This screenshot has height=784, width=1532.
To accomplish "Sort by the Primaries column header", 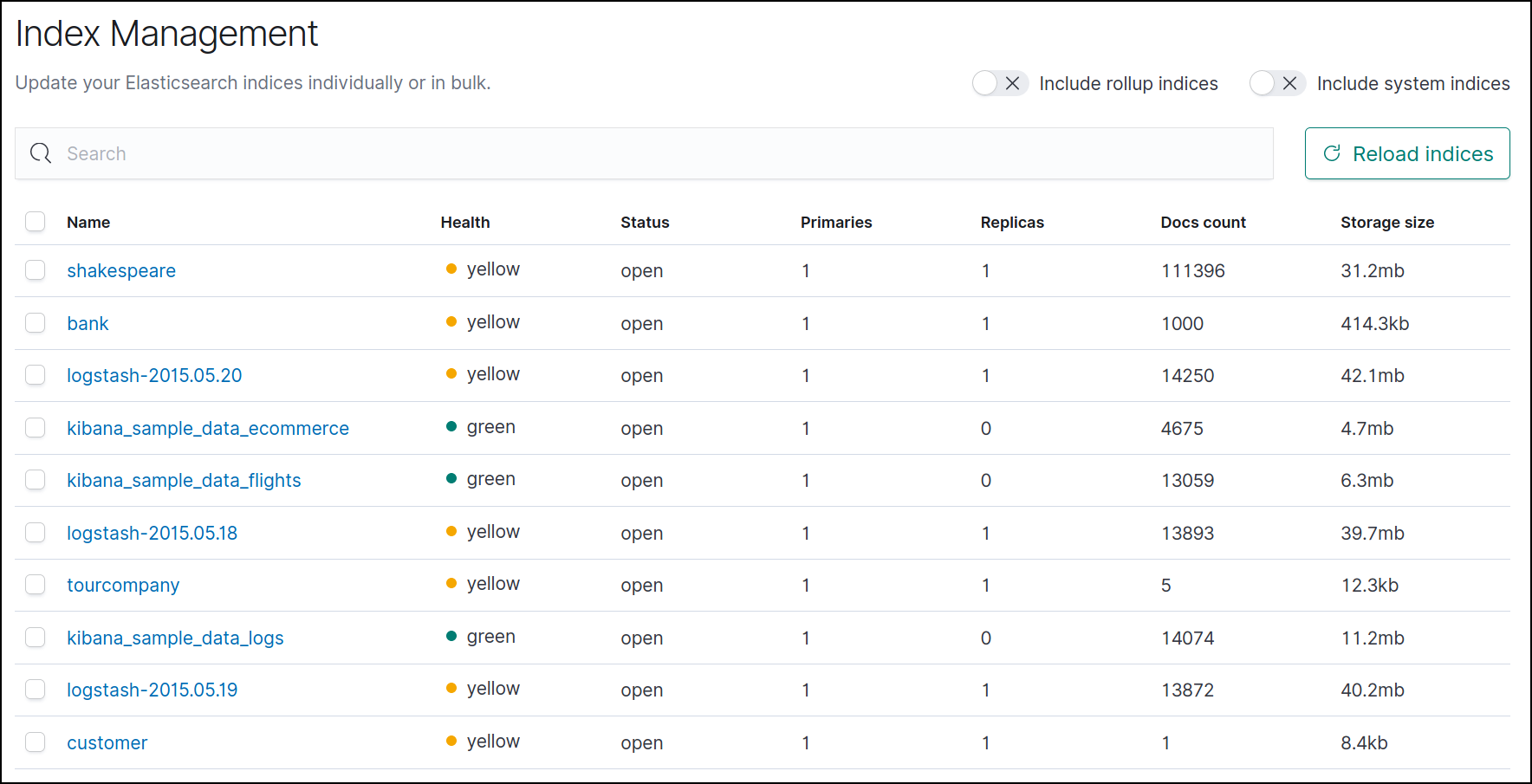I will (836, 223).
